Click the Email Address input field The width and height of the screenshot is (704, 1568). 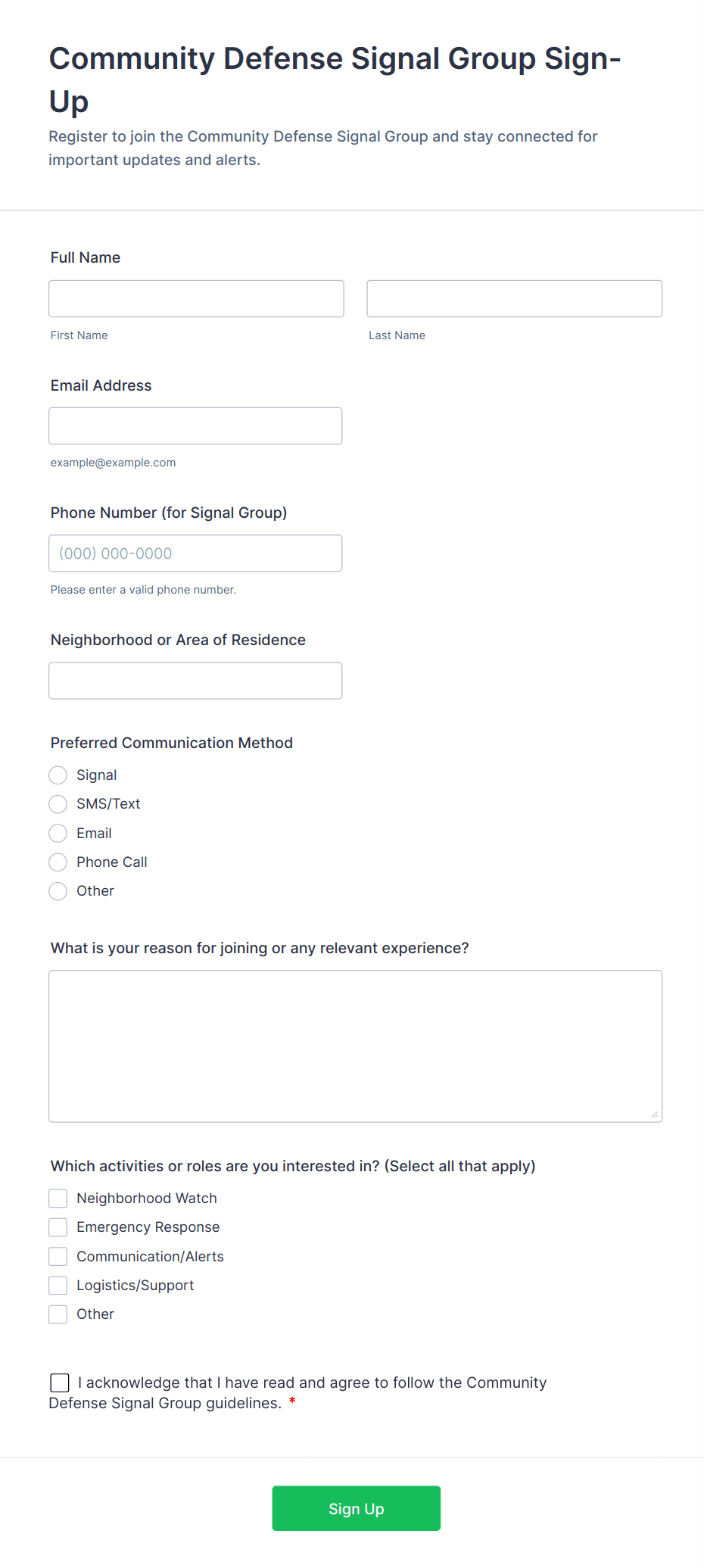click(195, 426)
